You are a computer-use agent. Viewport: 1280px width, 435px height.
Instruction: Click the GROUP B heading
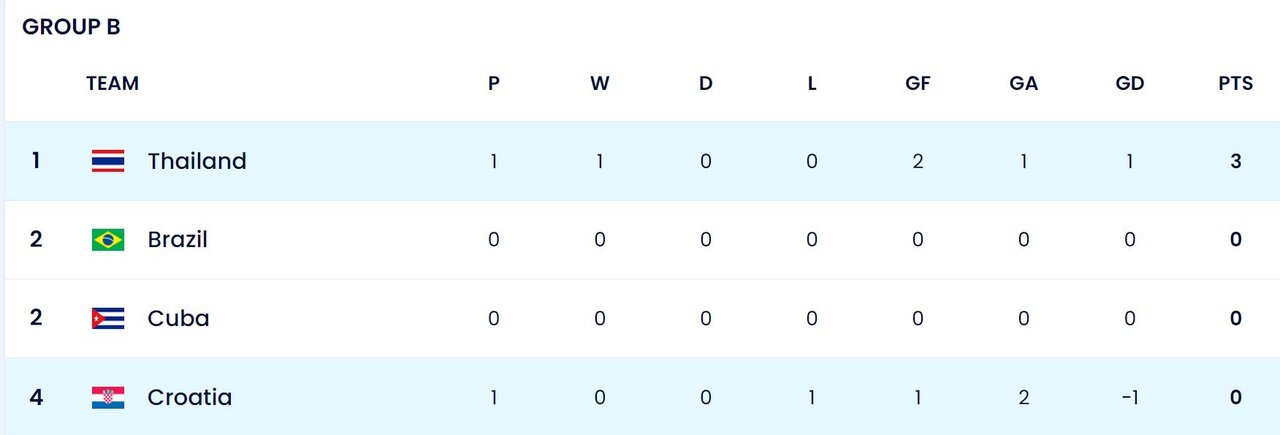[x=71, y=27]
